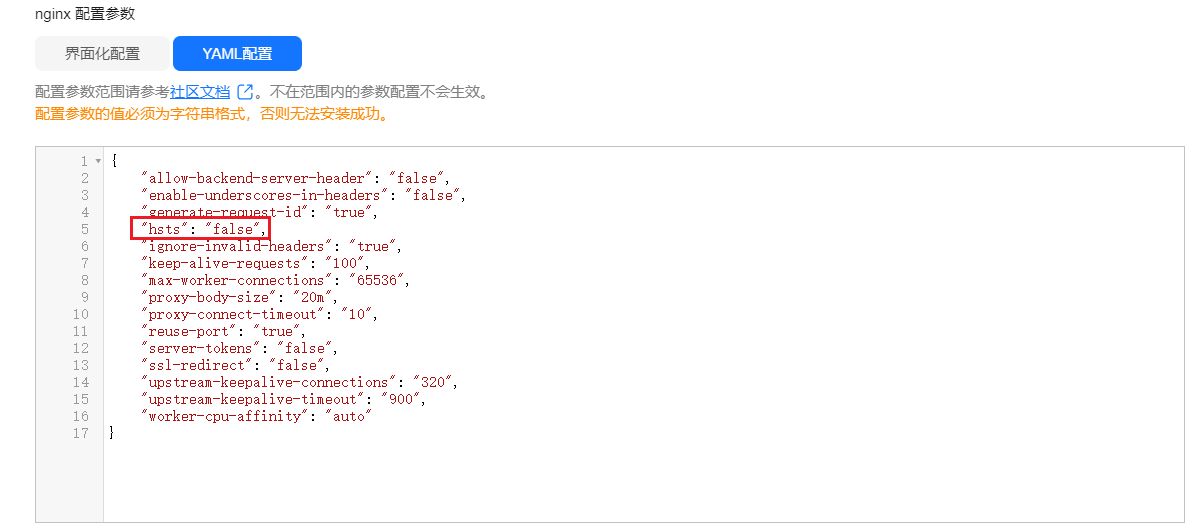
Task: Click the ignore-invalid-headers line
Action: [x=271, y=246]
